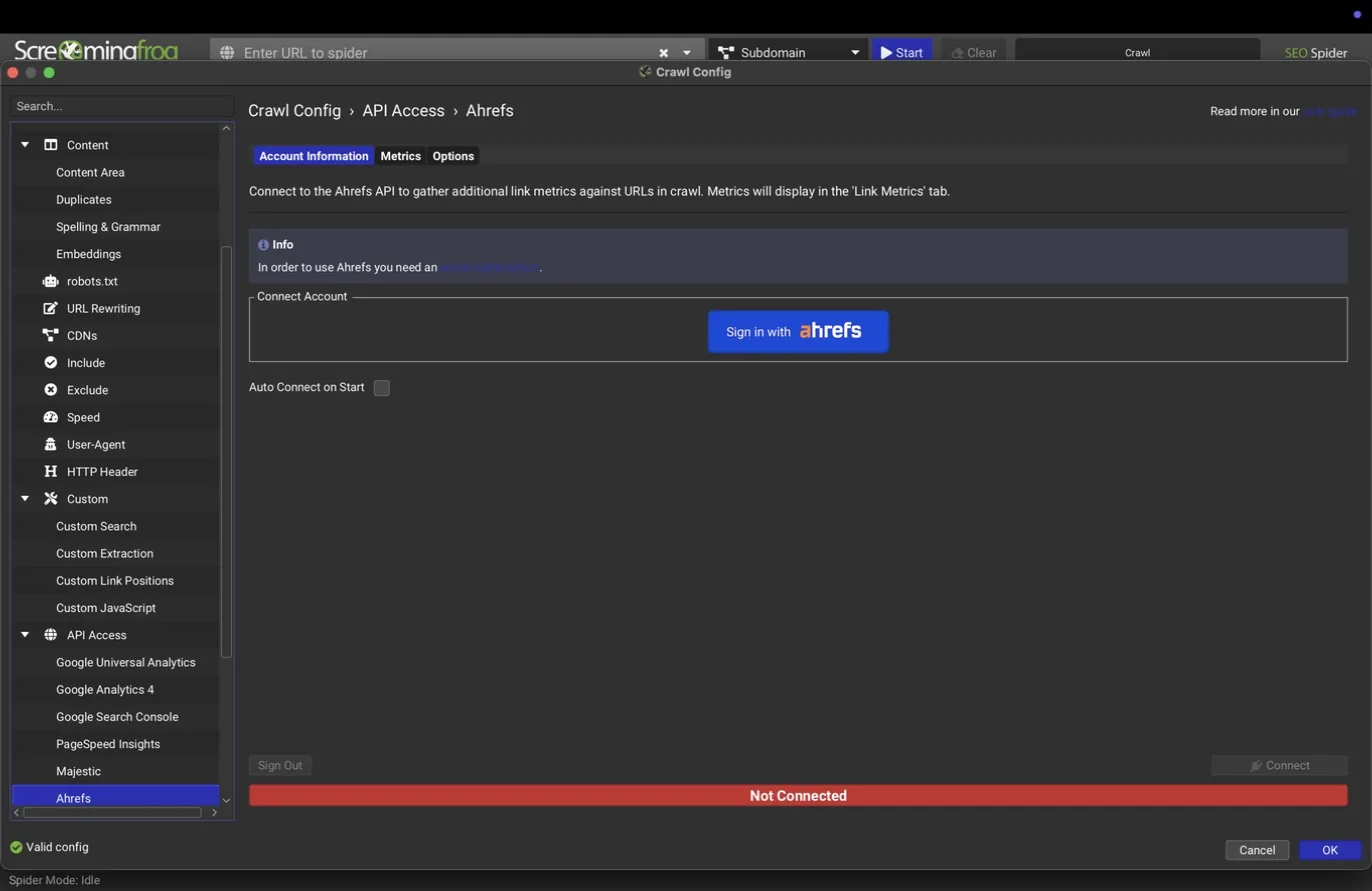Click the Content section table icon

click(x=51, y=145)
